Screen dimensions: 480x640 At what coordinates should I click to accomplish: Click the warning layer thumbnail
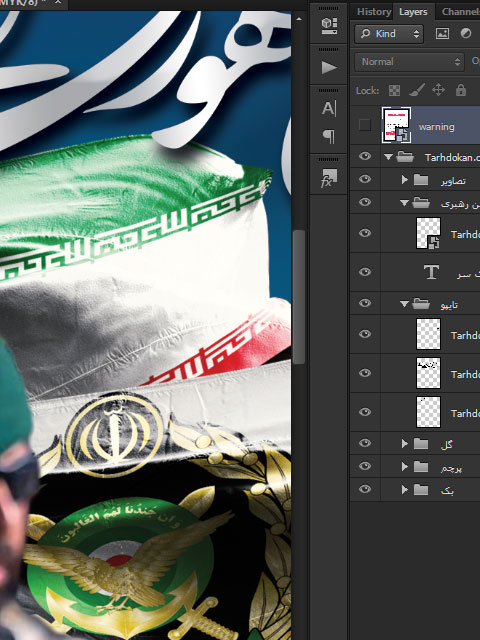(396, 125)
